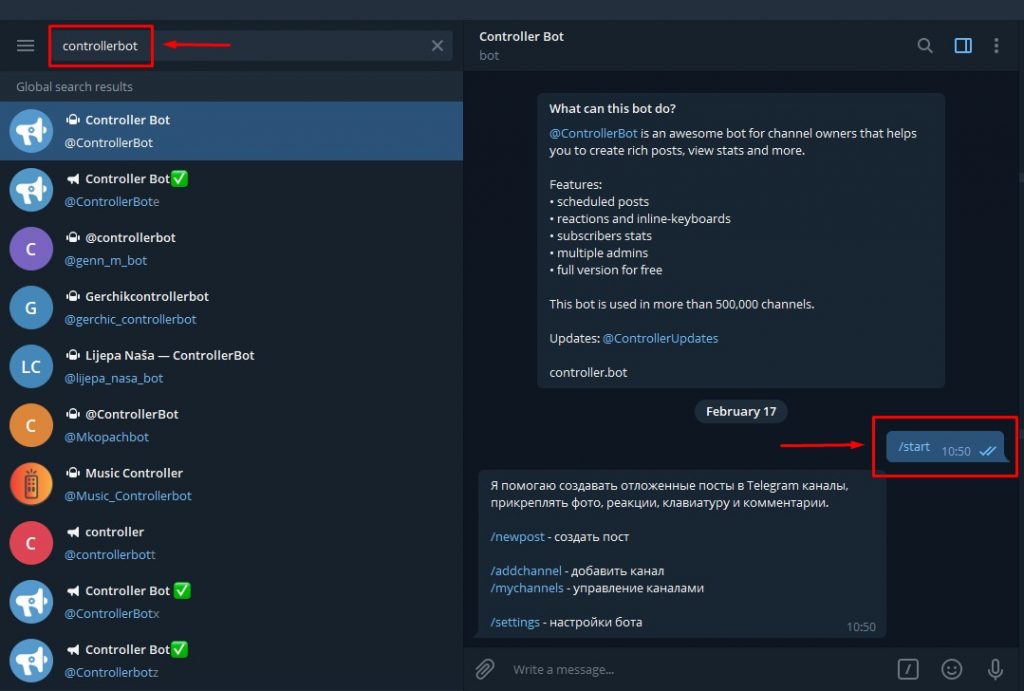Open the @ControllerBote channel result

coord(231,189)
